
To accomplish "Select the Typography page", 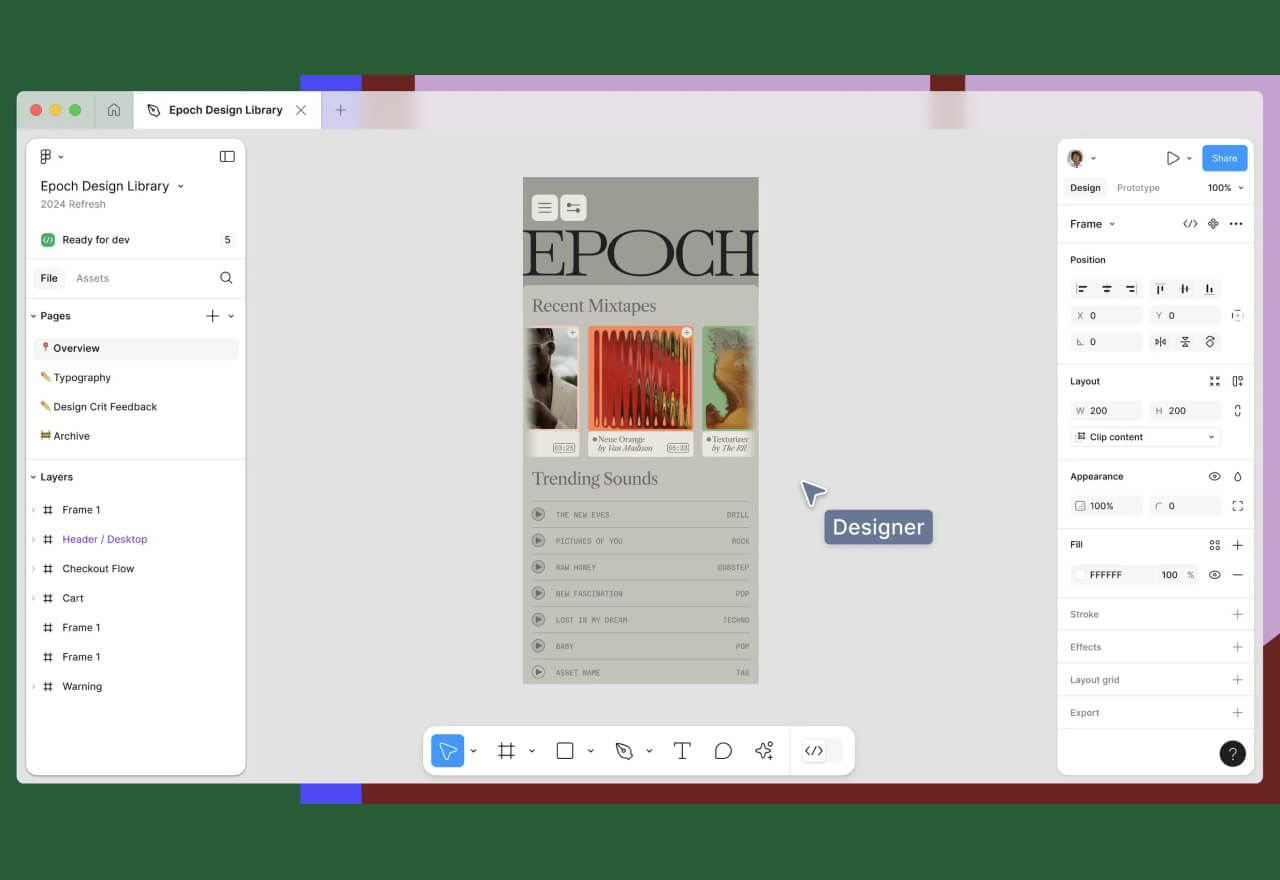I will click(x=82, y=378).
